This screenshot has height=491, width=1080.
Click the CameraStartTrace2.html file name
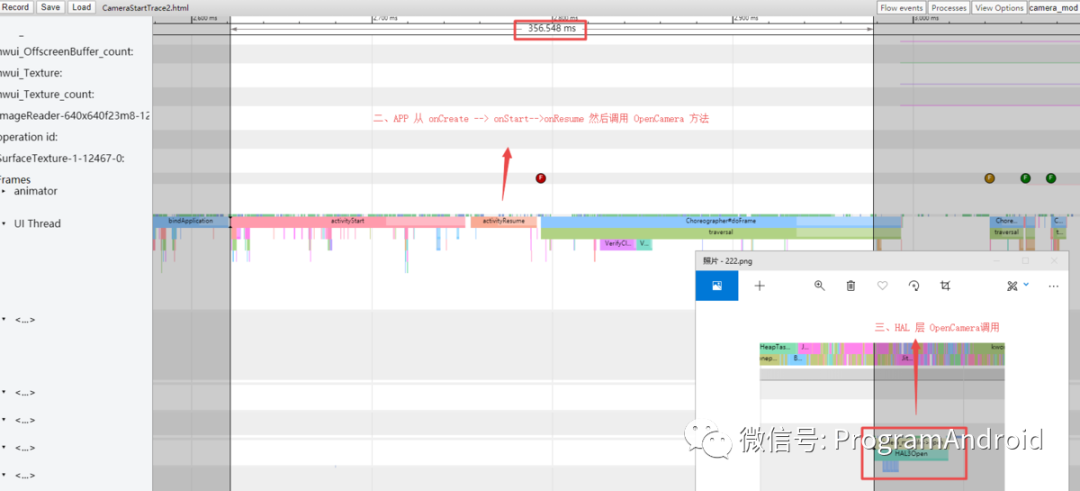coord(145,8)
